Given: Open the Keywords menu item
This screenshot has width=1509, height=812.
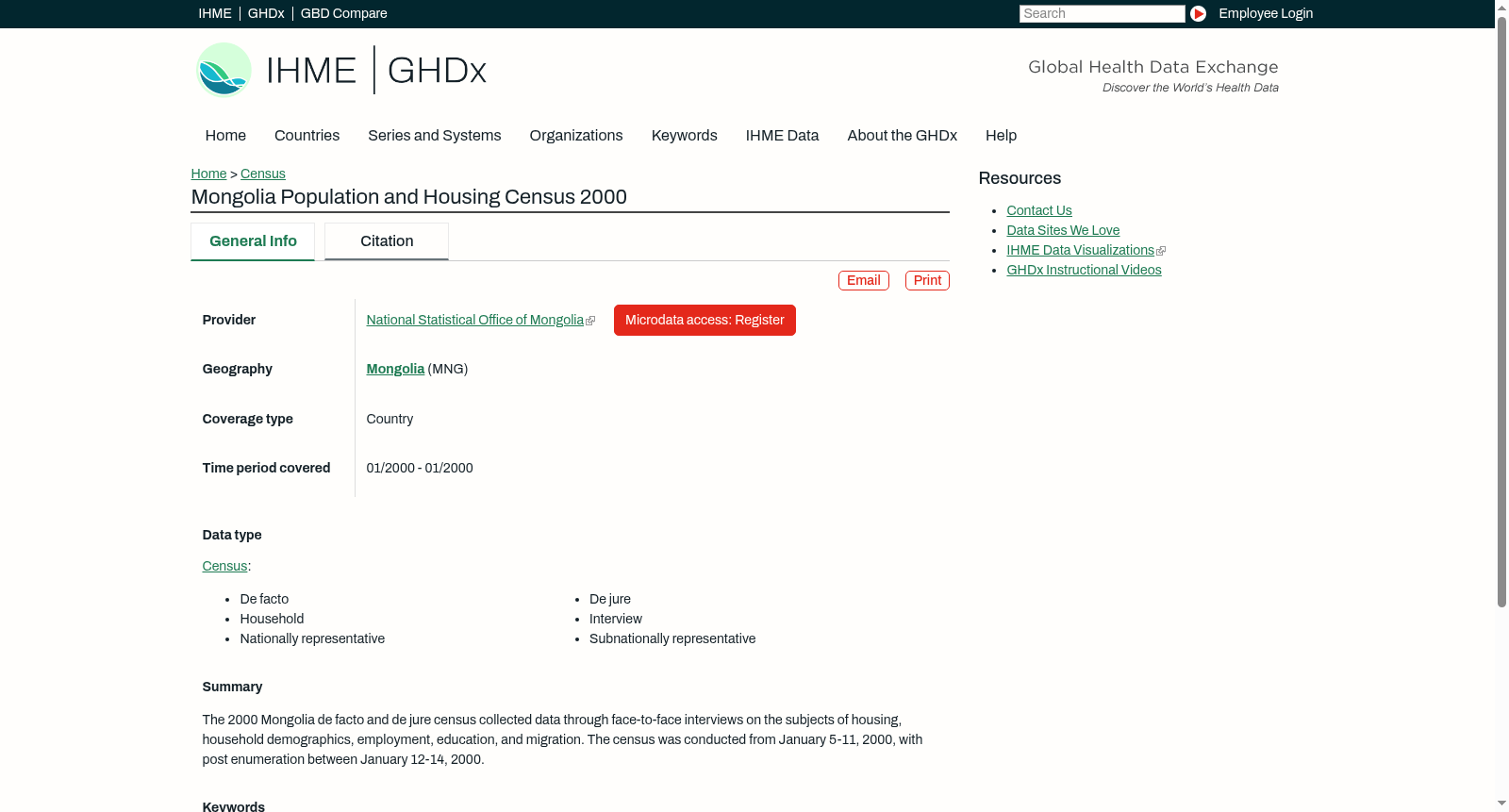Looking at the screenshot, I should coord(684,135).
